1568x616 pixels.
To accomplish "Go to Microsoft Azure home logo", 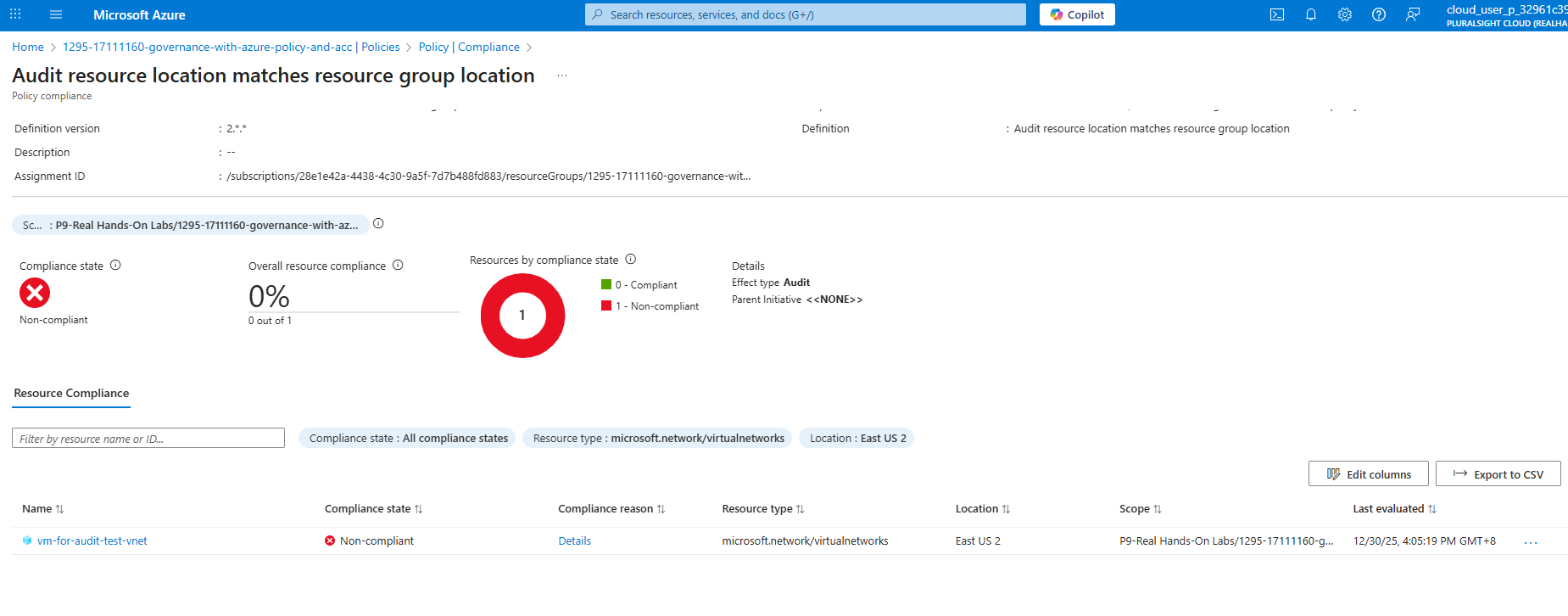I will (139, 14).
